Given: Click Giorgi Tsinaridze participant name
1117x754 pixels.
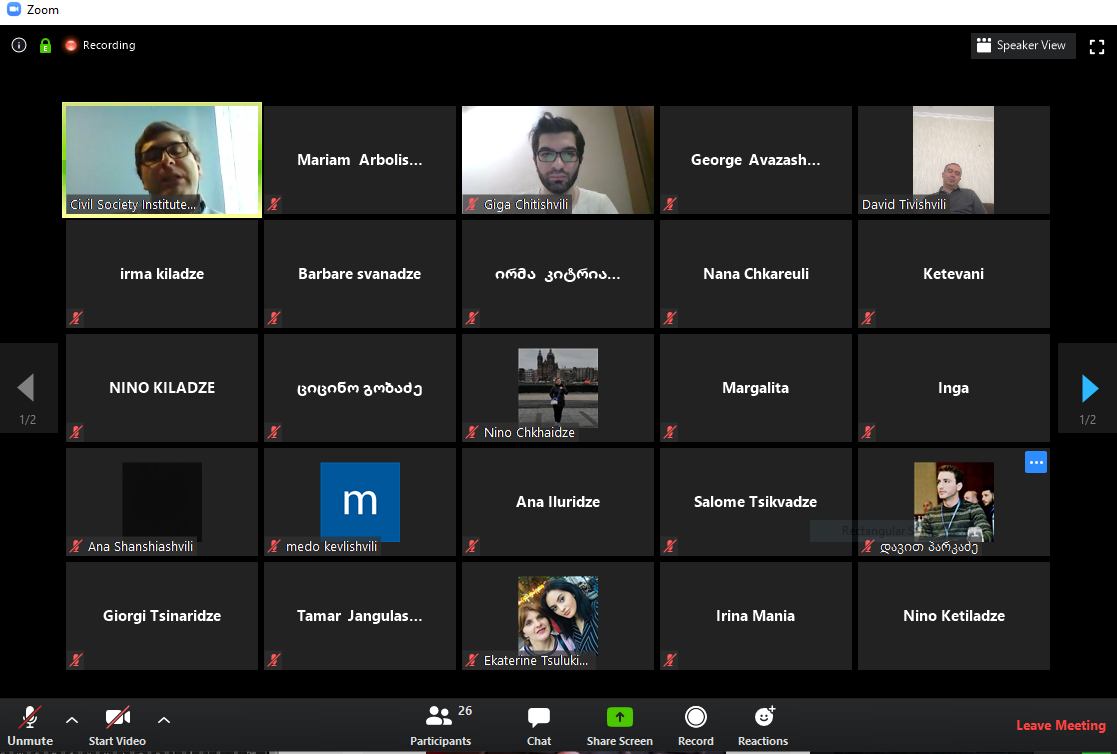Looking at the screenshot, I should [162, 616].
